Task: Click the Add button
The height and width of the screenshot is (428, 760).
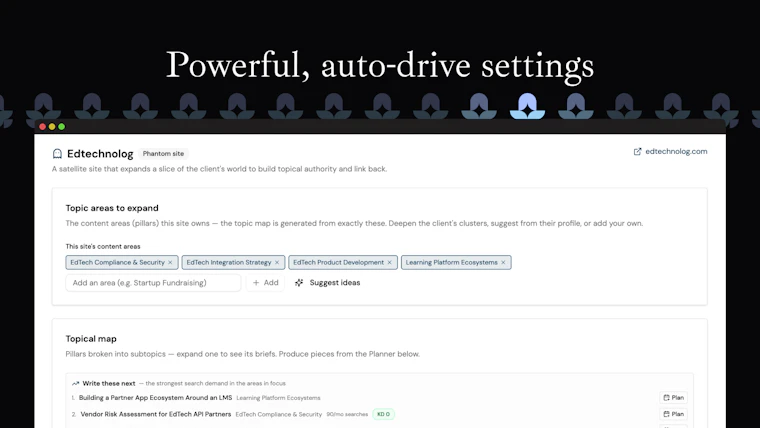Action: tap(266, 283)
